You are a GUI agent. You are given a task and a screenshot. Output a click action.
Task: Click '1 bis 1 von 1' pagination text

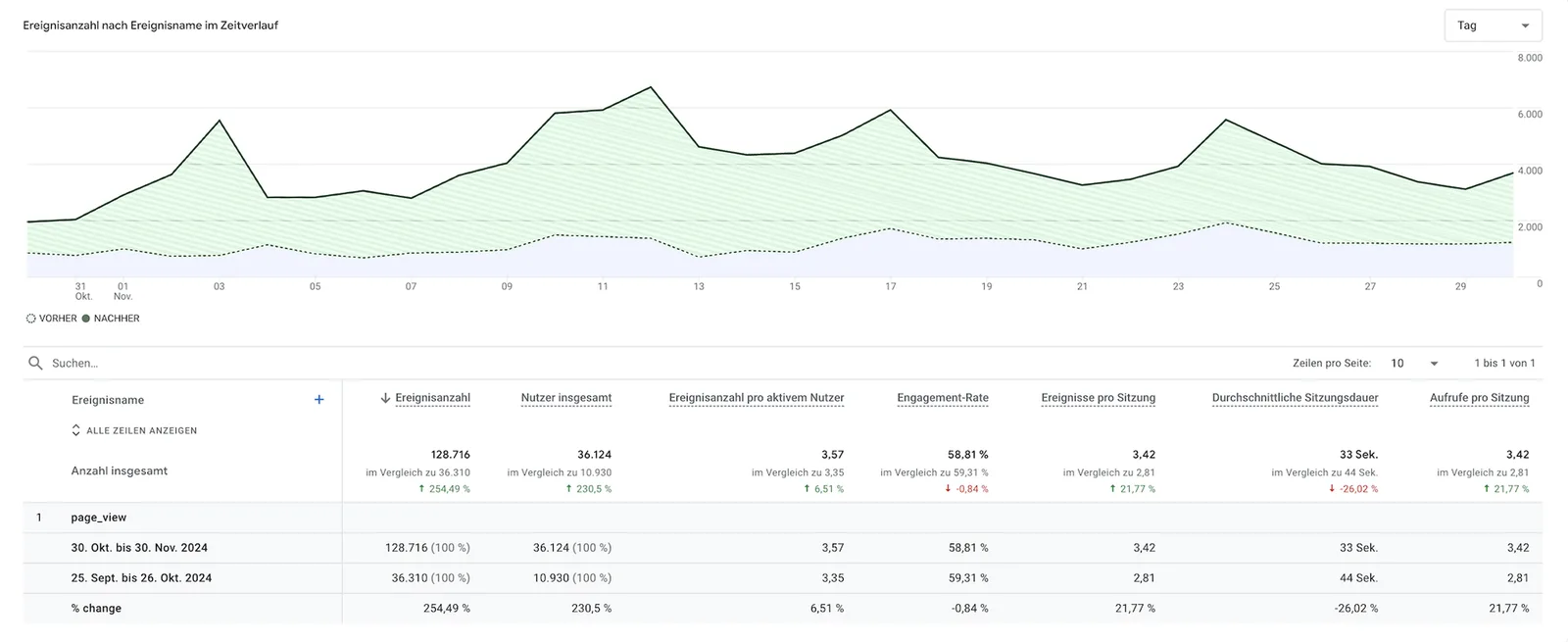coord(1504,363)
